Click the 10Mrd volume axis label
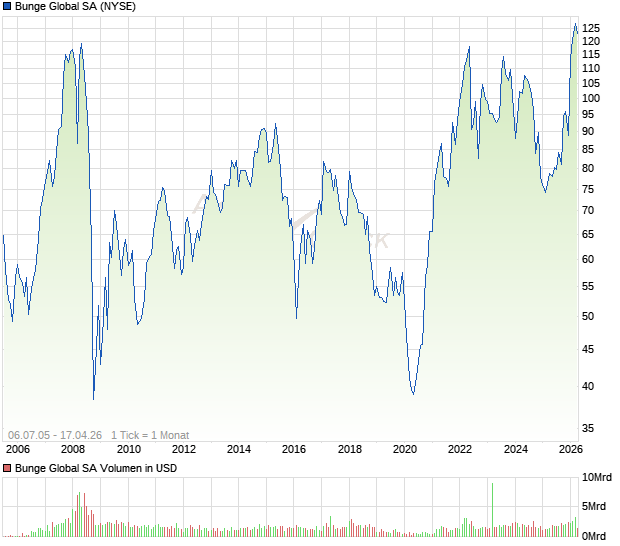The height and width of the screenshot is (546, 620). tap(597, 478)
